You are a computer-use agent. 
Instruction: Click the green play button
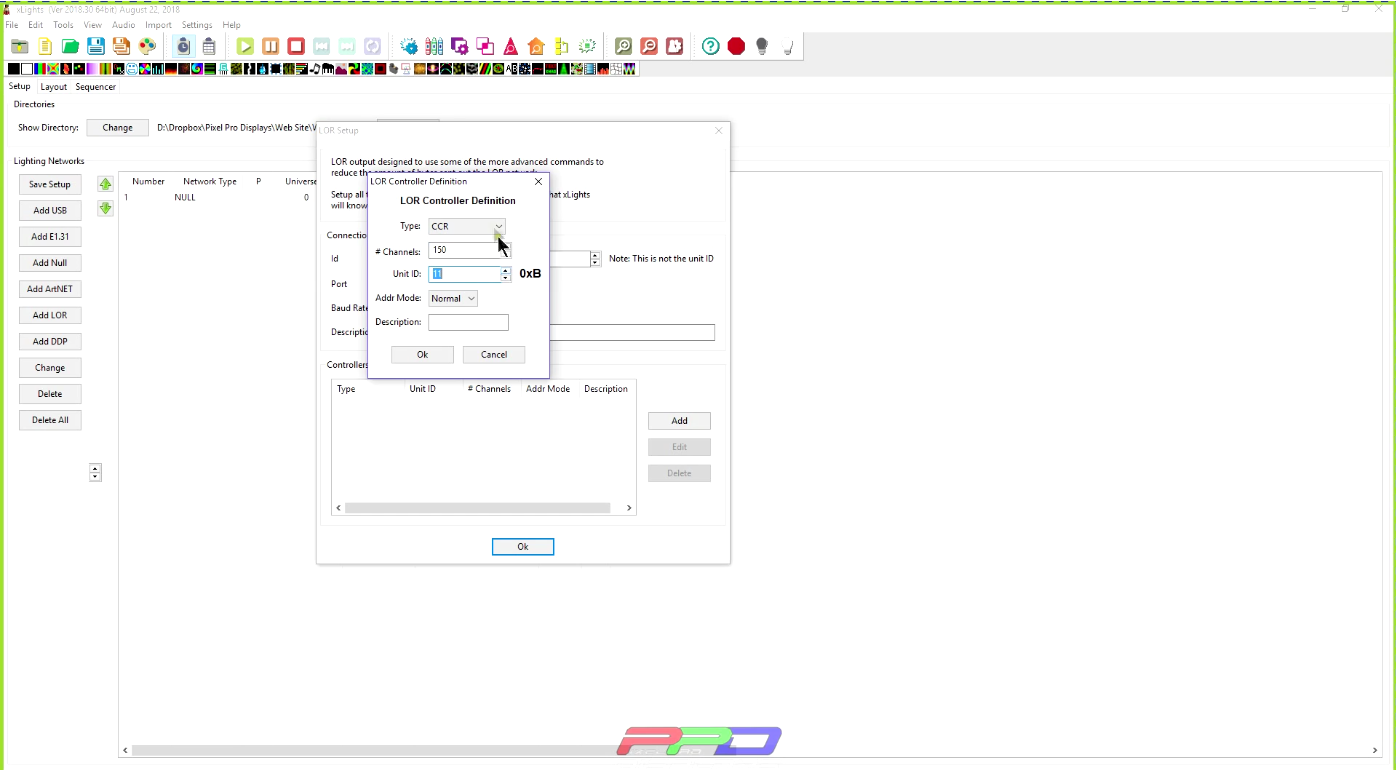point(245,46)
